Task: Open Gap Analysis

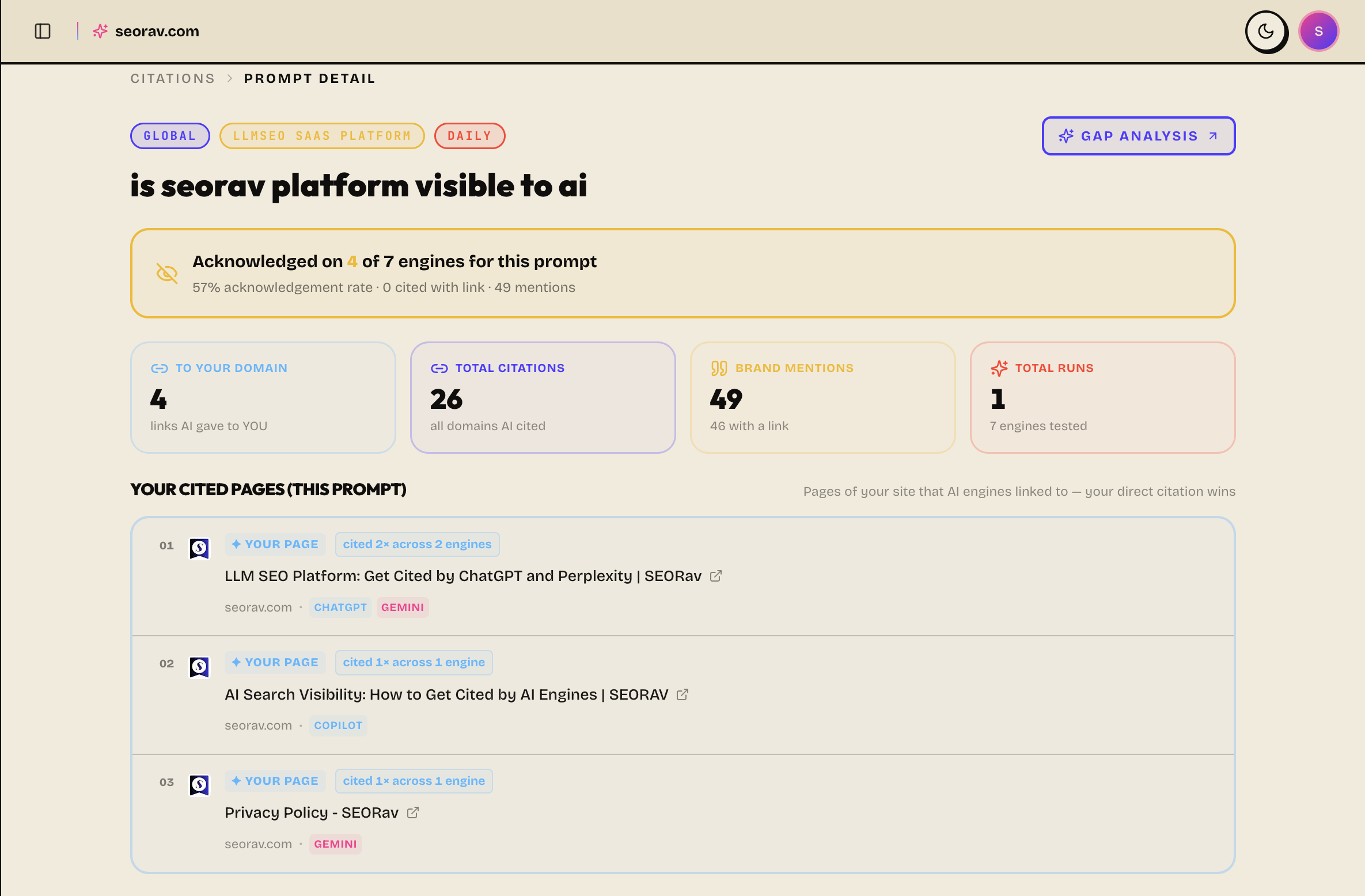Action: pyautogui.click(x=1138, y=136)
